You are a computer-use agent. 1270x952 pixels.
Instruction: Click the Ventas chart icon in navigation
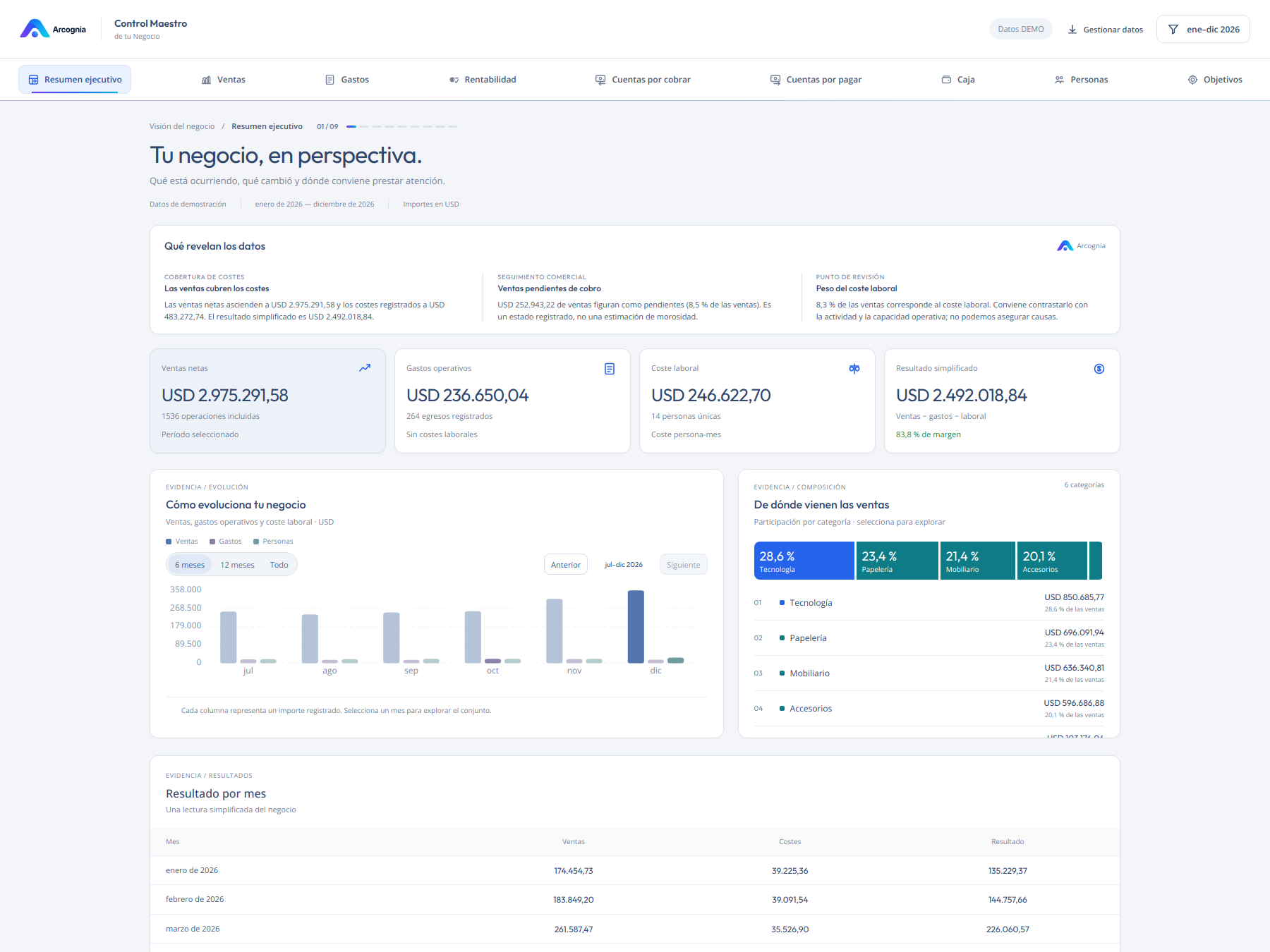(x=207, y=80)
